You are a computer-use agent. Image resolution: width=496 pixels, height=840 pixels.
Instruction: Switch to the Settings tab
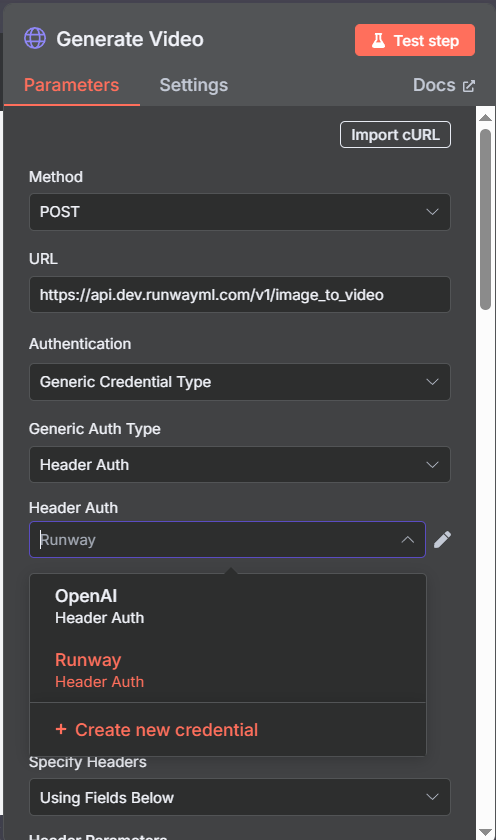click(193, 85)
